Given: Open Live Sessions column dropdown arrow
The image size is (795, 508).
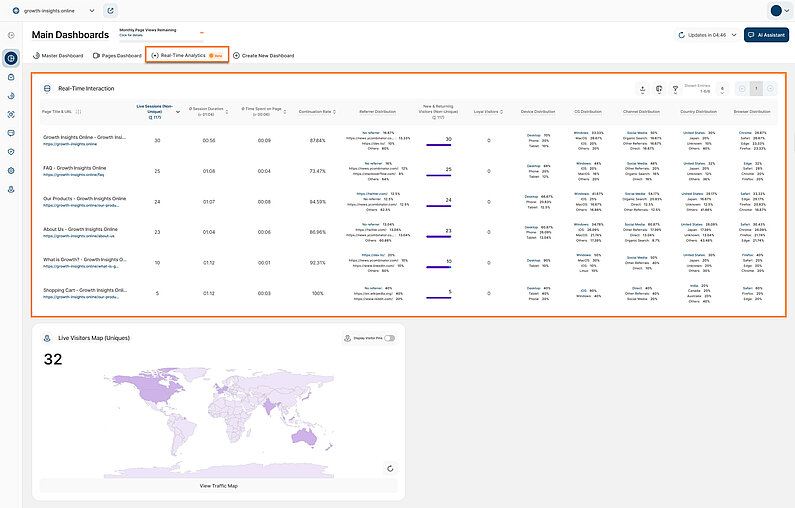Looking at the screenshot, I should 177,112.
